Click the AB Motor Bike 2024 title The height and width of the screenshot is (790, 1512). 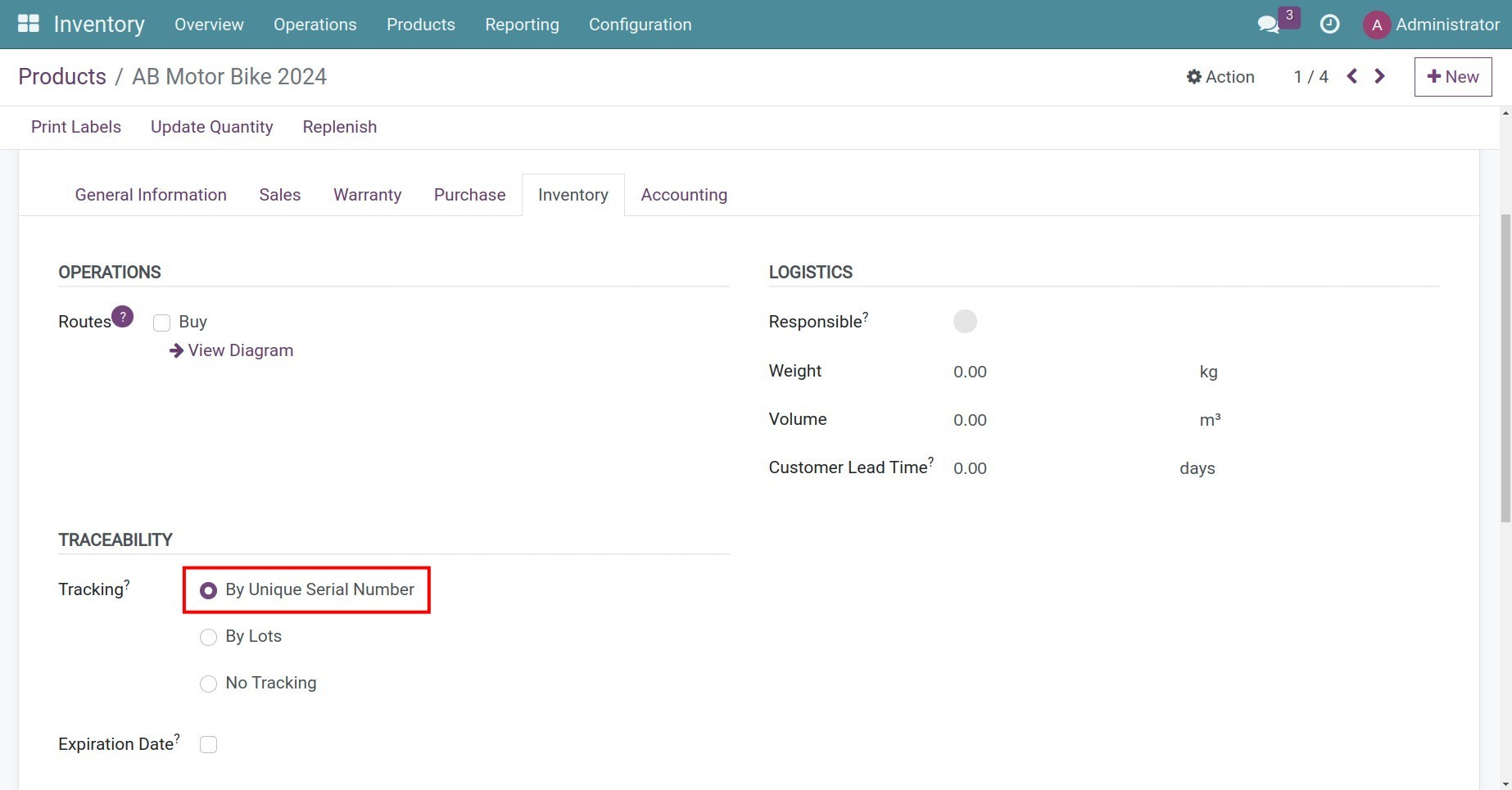point(229,76)
